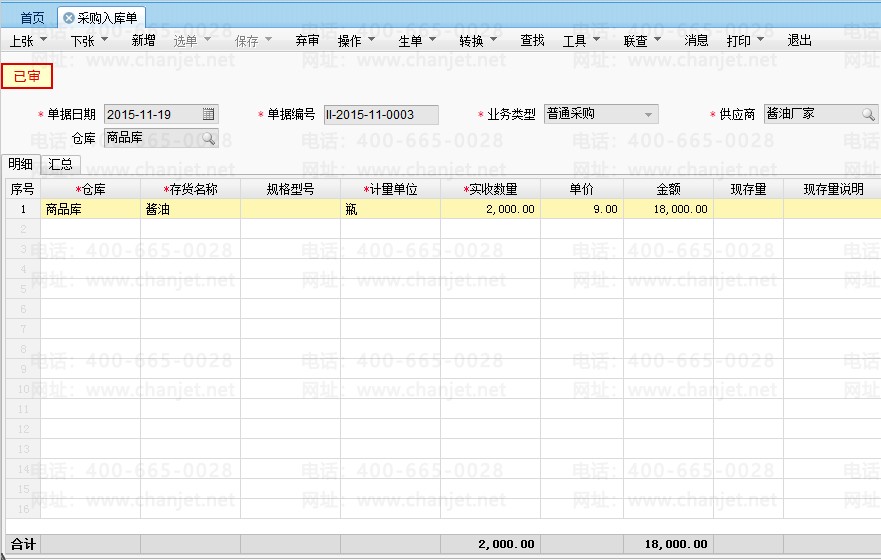Click the 退出 button
The width and height of the screenshot is (881, 560).
coord(799,40)
